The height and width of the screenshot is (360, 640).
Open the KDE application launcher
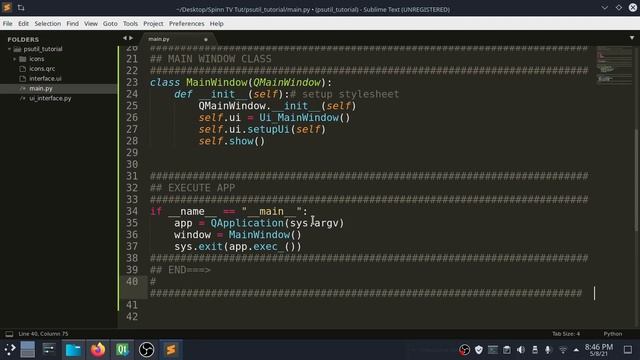(x=9, y=349)
